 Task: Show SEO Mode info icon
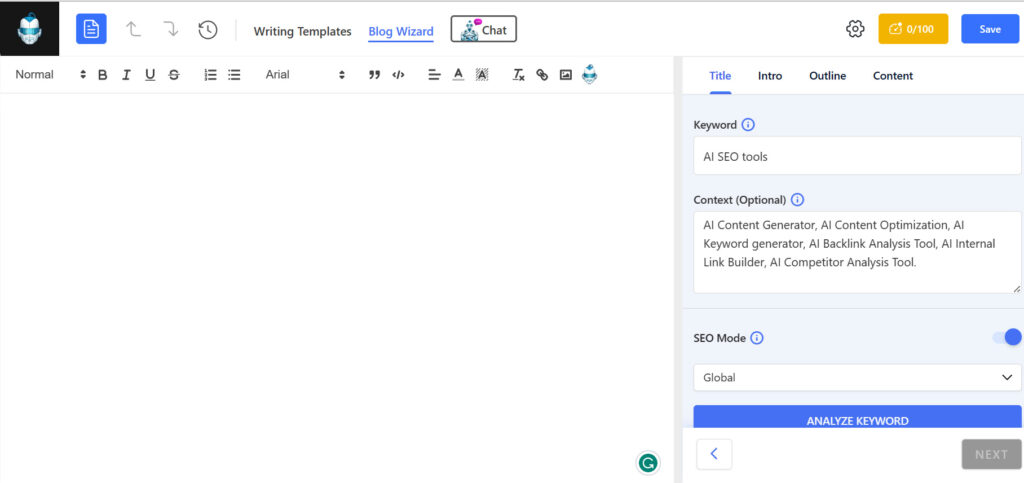(757, 338)
